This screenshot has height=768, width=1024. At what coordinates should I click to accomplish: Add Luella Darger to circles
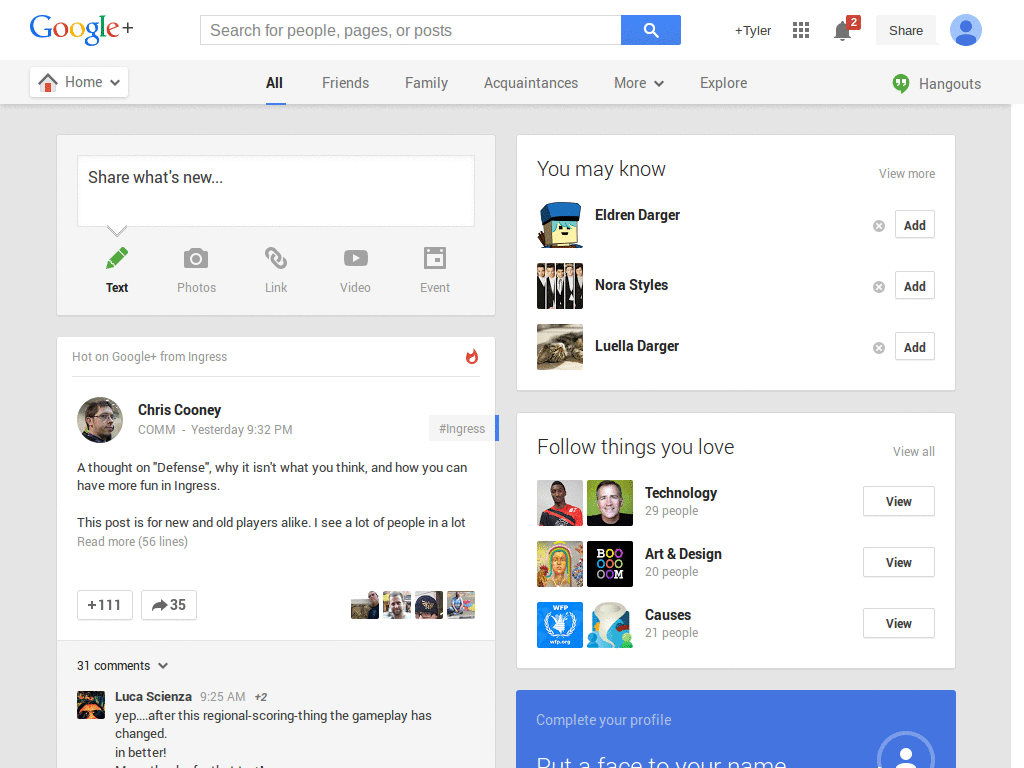pyautogui.click(x=914, y=347)
